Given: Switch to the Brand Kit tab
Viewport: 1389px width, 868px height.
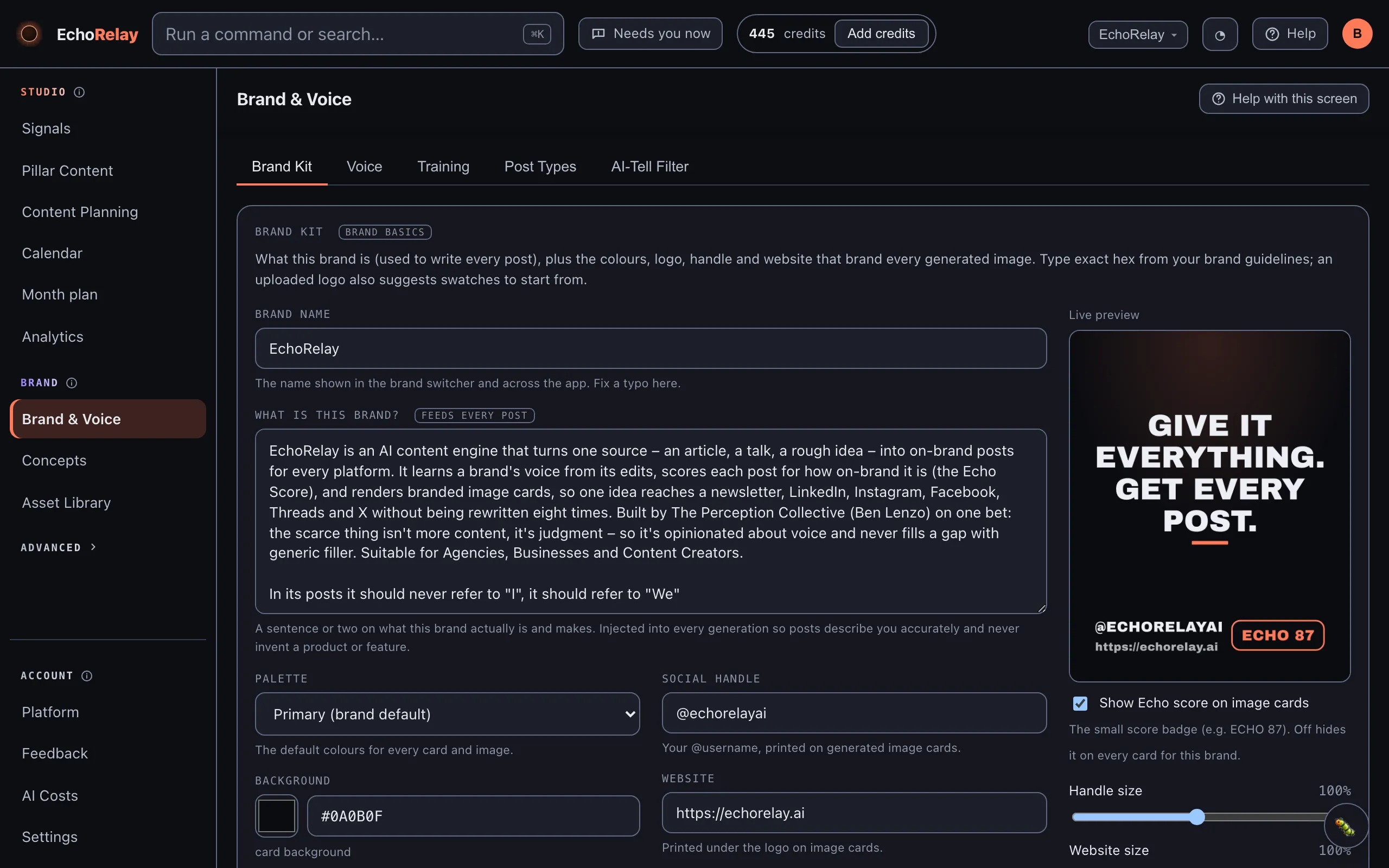Looking at the screenshot, I should (x=282, y=167).
